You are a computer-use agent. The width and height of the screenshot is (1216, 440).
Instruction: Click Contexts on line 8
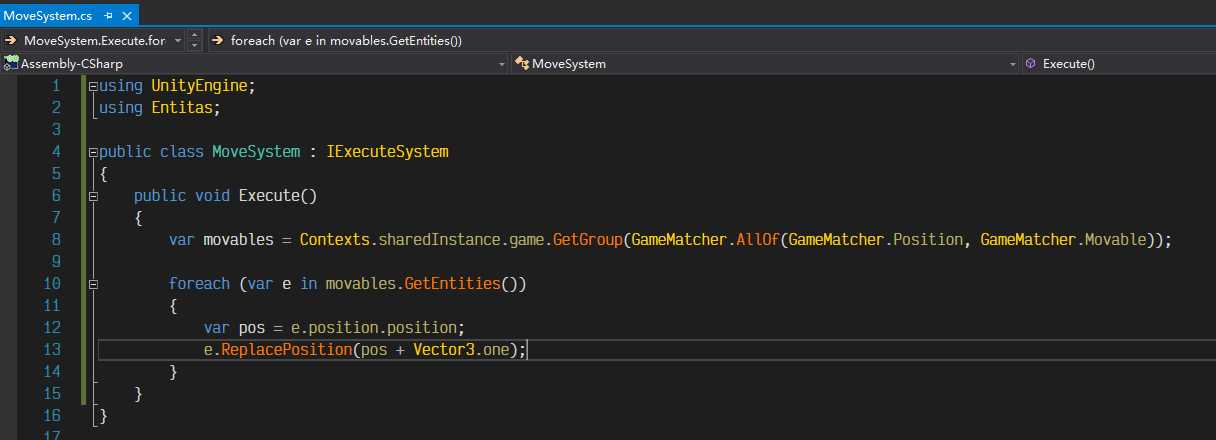tap(334, 240)
